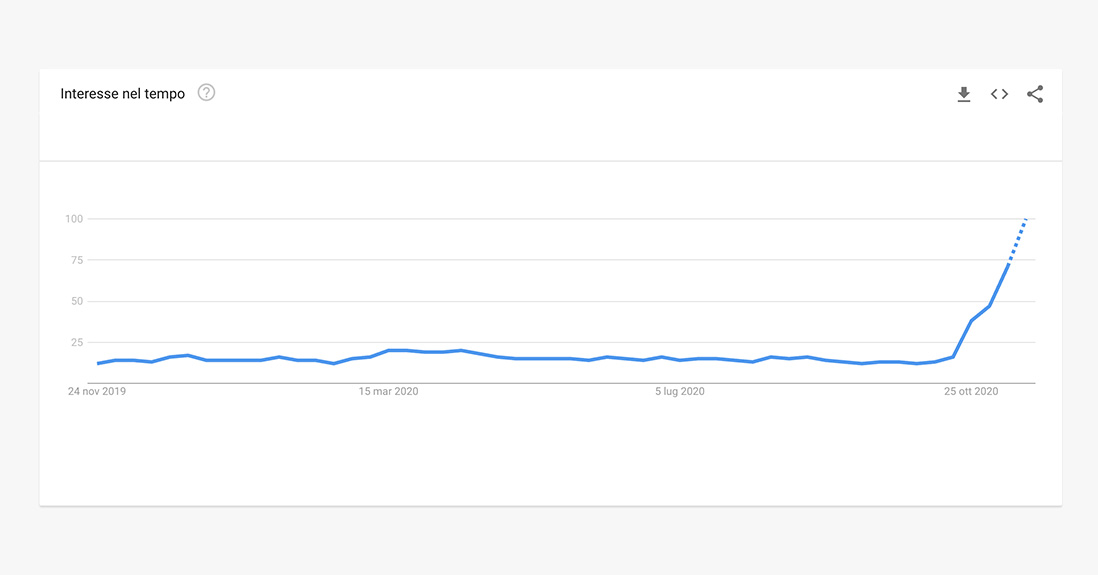The height and width of the screenshot is (575, 1098).
Task: Click the peak point at value 100
Action: (1026, 219)
